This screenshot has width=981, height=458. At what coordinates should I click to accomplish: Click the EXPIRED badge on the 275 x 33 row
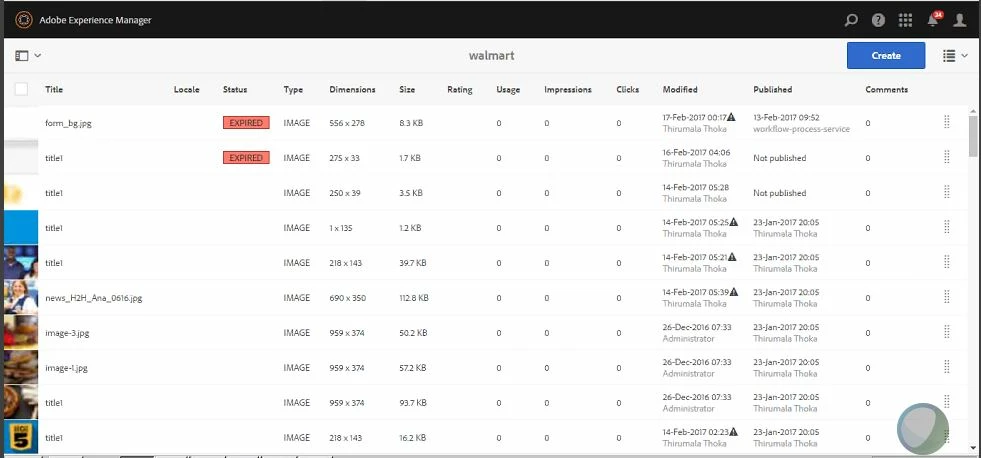(246, 158)
